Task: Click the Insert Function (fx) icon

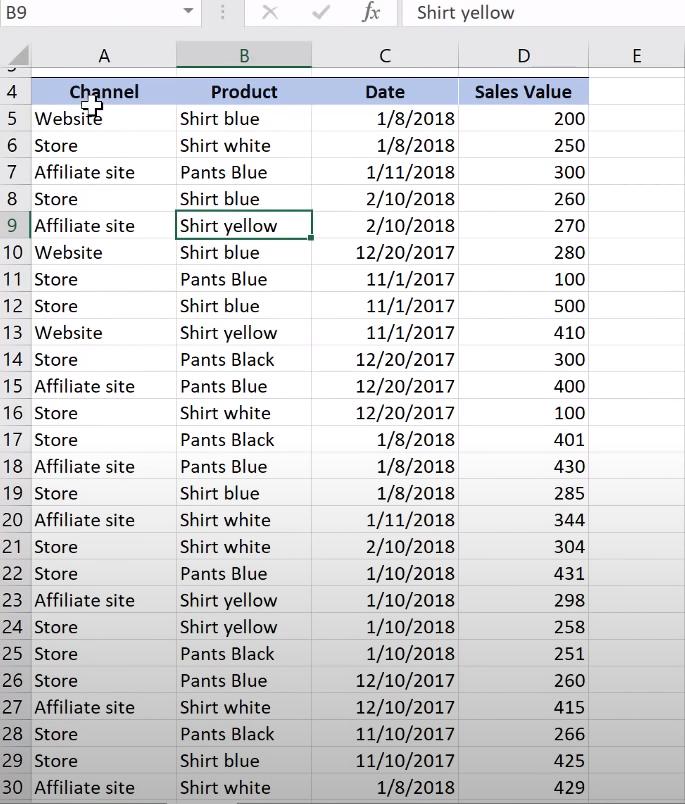Action: (x=371, y=13)
